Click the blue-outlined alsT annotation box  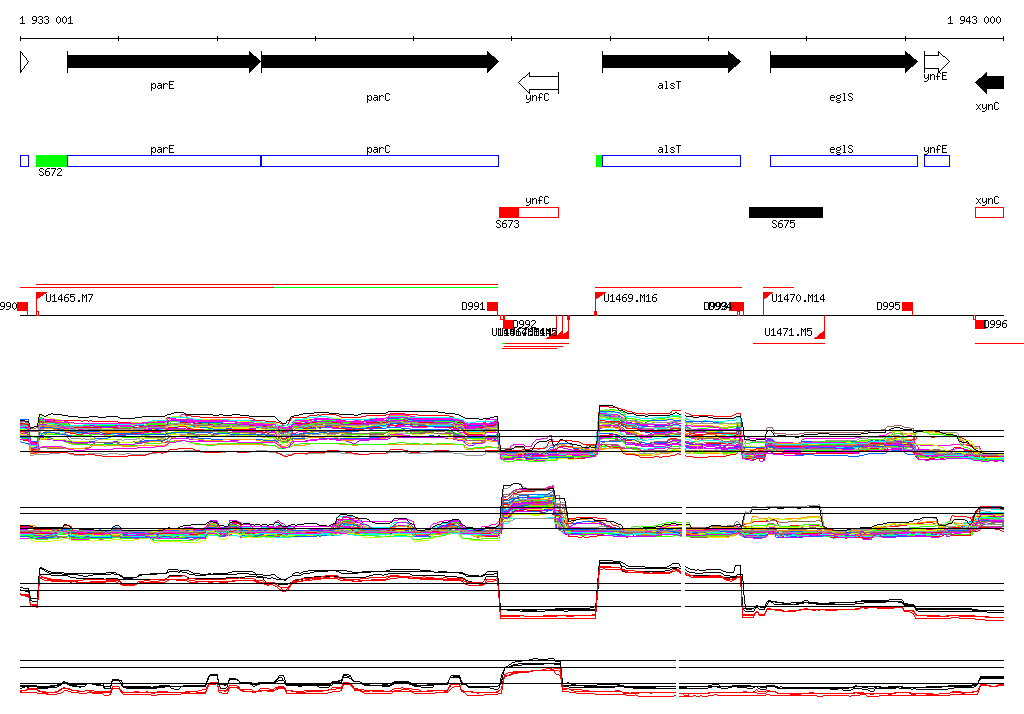point(671,161)
